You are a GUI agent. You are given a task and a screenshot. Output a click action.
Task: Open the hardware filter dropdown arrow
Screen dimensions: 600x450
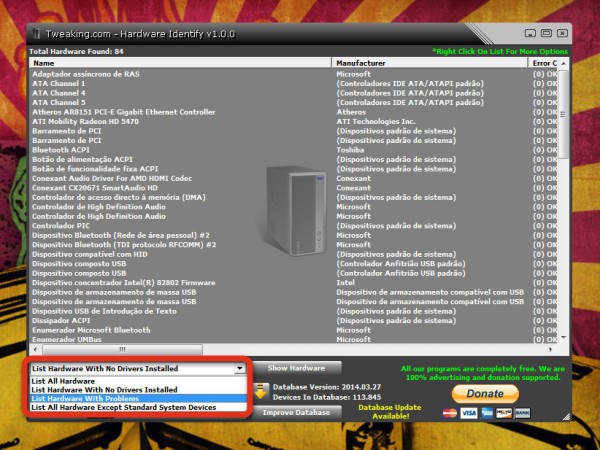point(240,368)
